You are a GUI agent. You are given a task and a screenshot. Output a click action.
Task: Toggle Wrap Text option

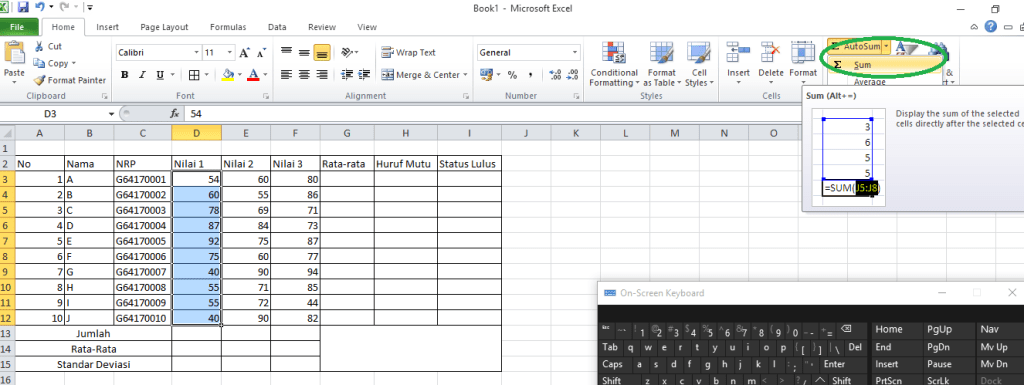tap(409, 53)
